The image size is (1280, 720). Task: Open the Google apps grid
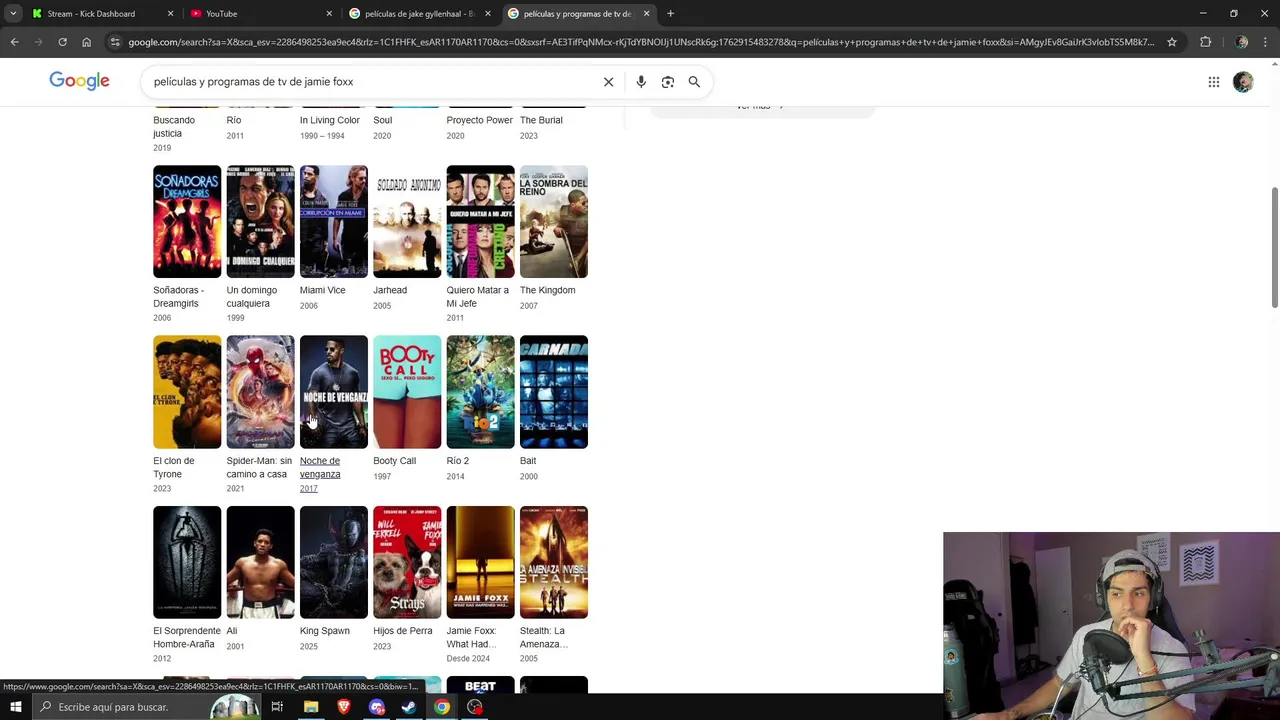[1214, 82]
